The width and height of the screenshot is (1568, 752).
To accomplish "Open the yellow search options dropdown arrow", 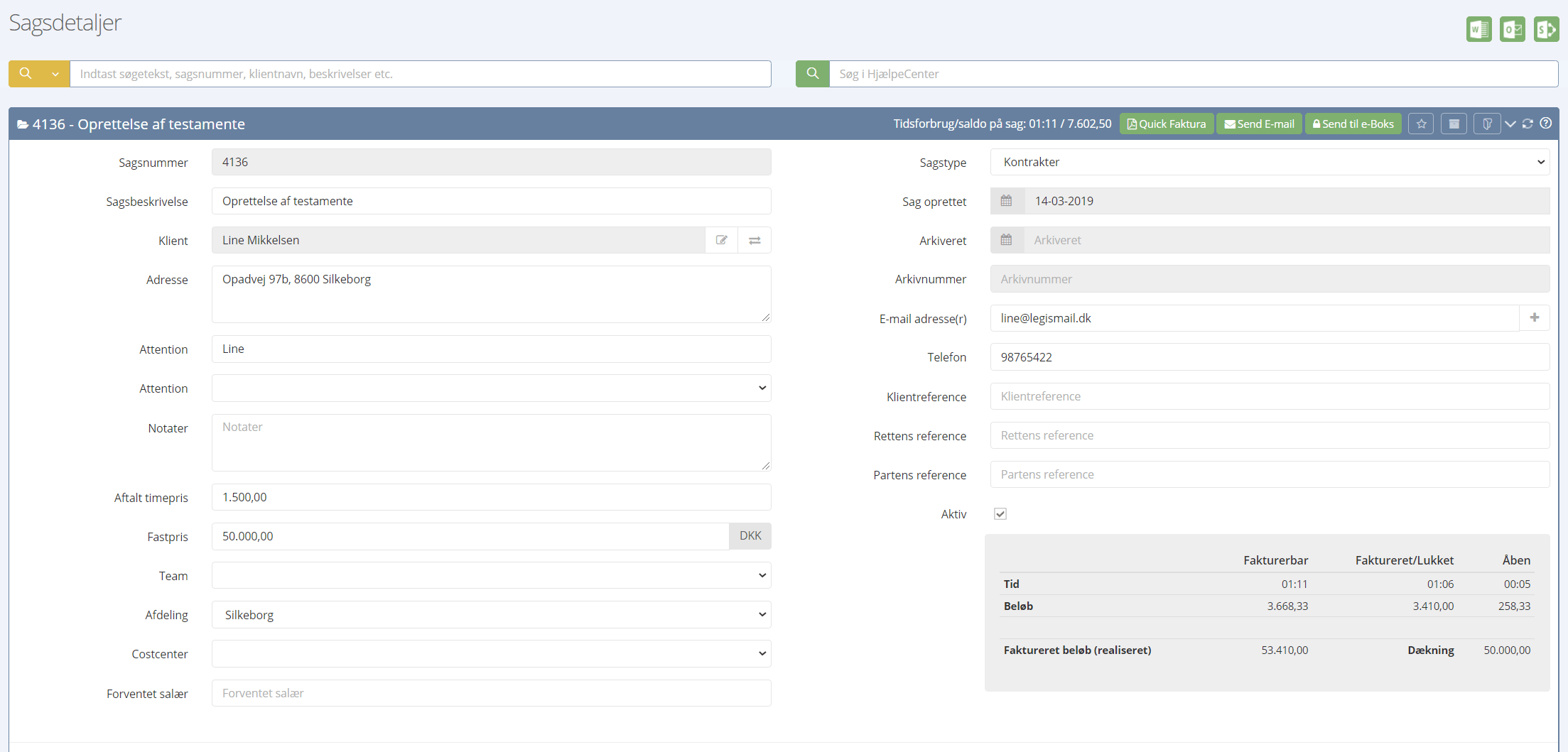I will click(55, 74).
